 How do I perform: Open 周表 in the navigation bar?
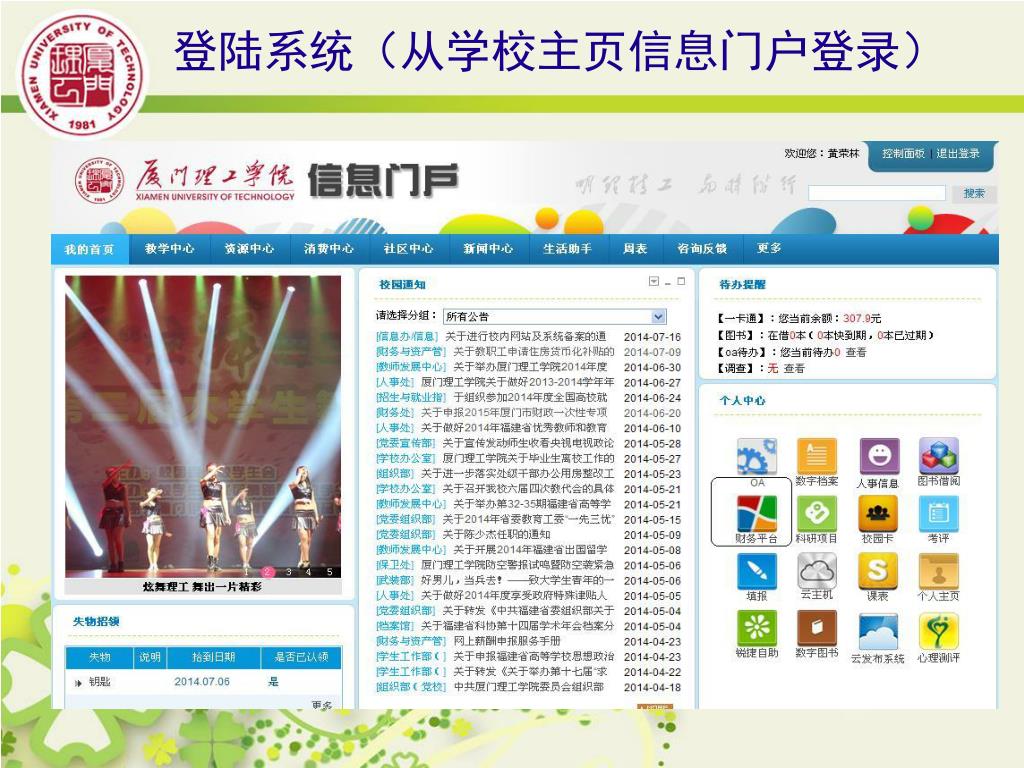(x=635, y=249)
